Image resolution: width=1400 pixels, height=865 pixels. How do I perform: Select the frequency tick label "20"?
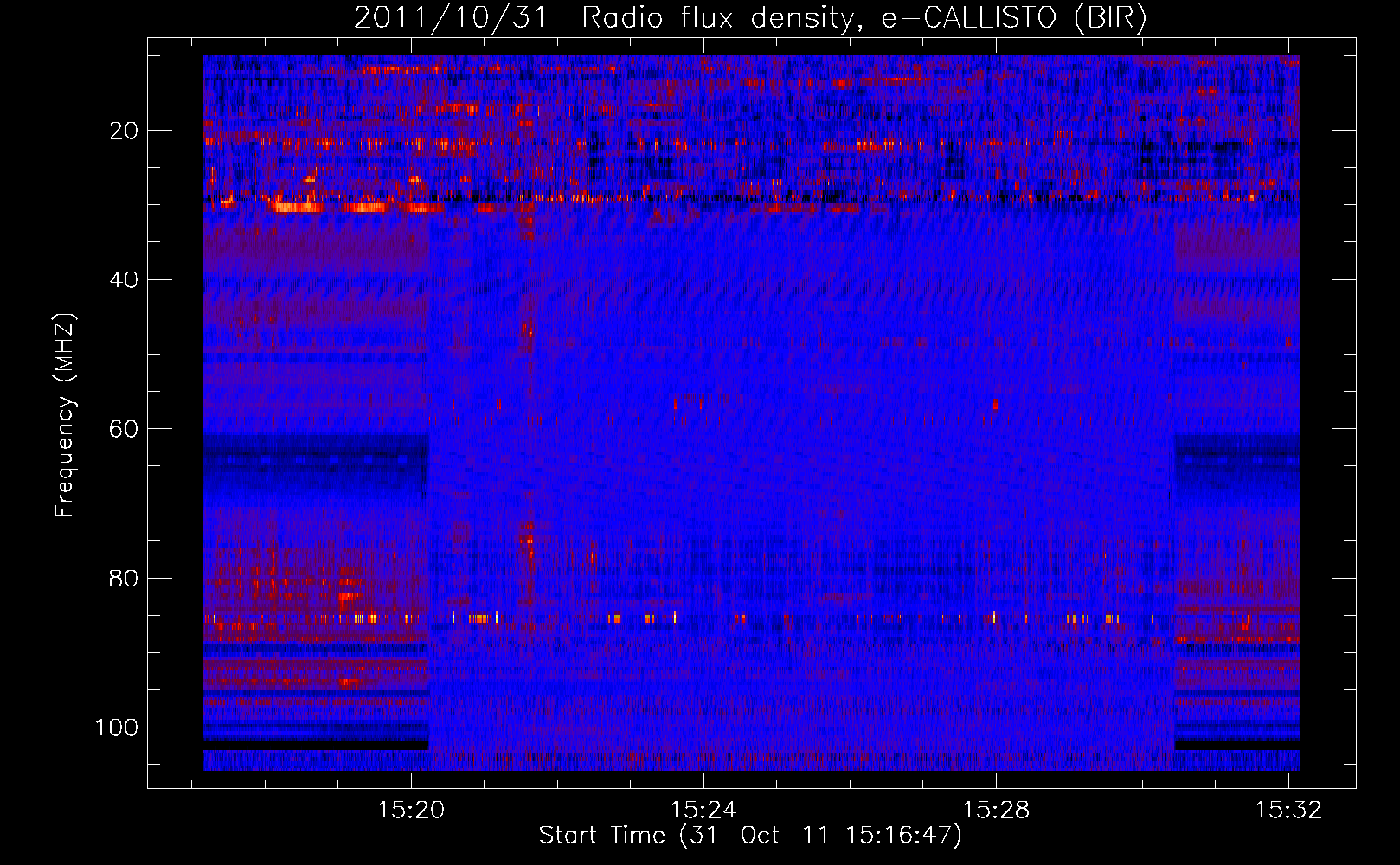pos(125,131)
